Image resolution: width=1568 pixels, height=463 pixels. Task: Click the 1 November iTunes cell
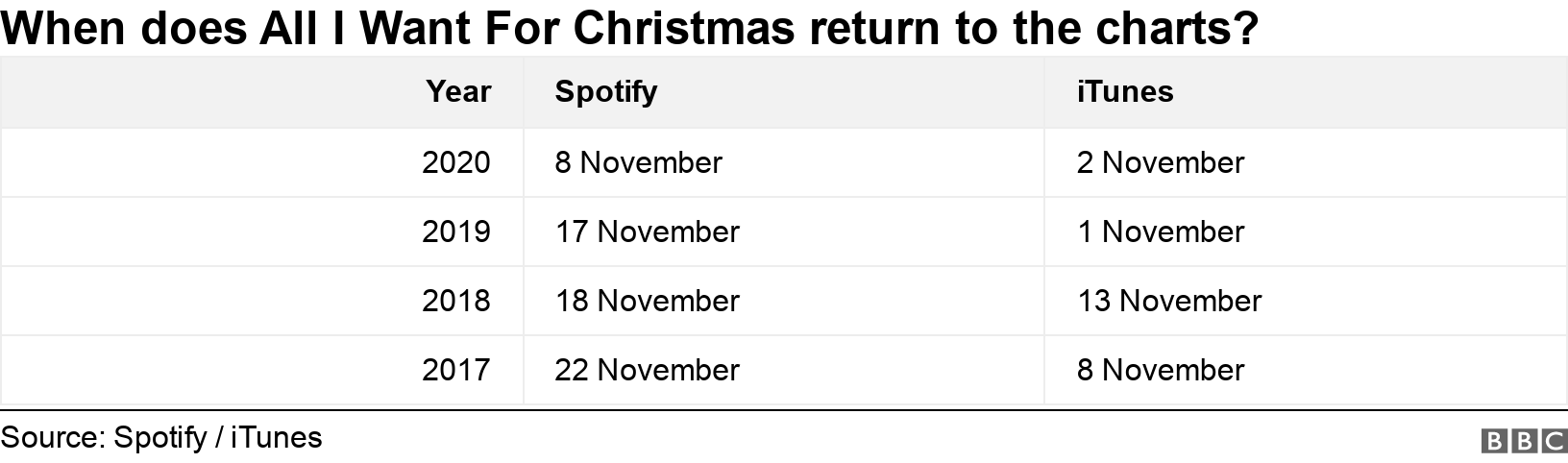click(x=1160, y=231)
